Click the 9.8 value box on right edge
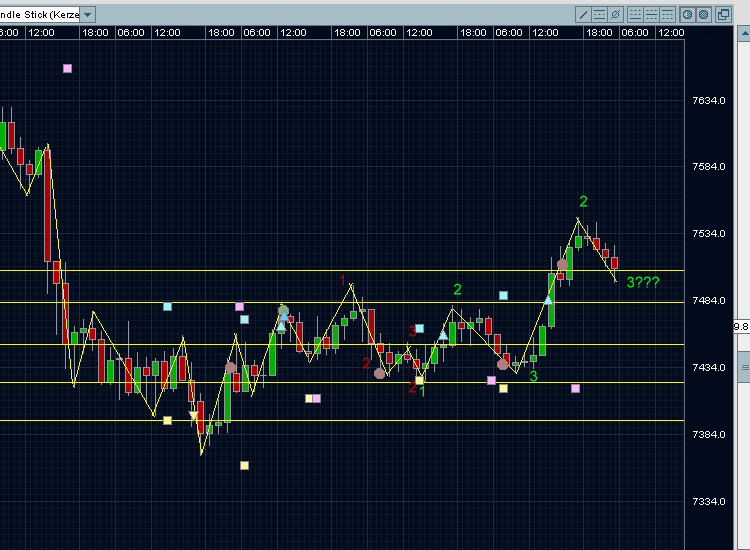The width and height of the screenshot is (750, 550). tap(741, 326)
